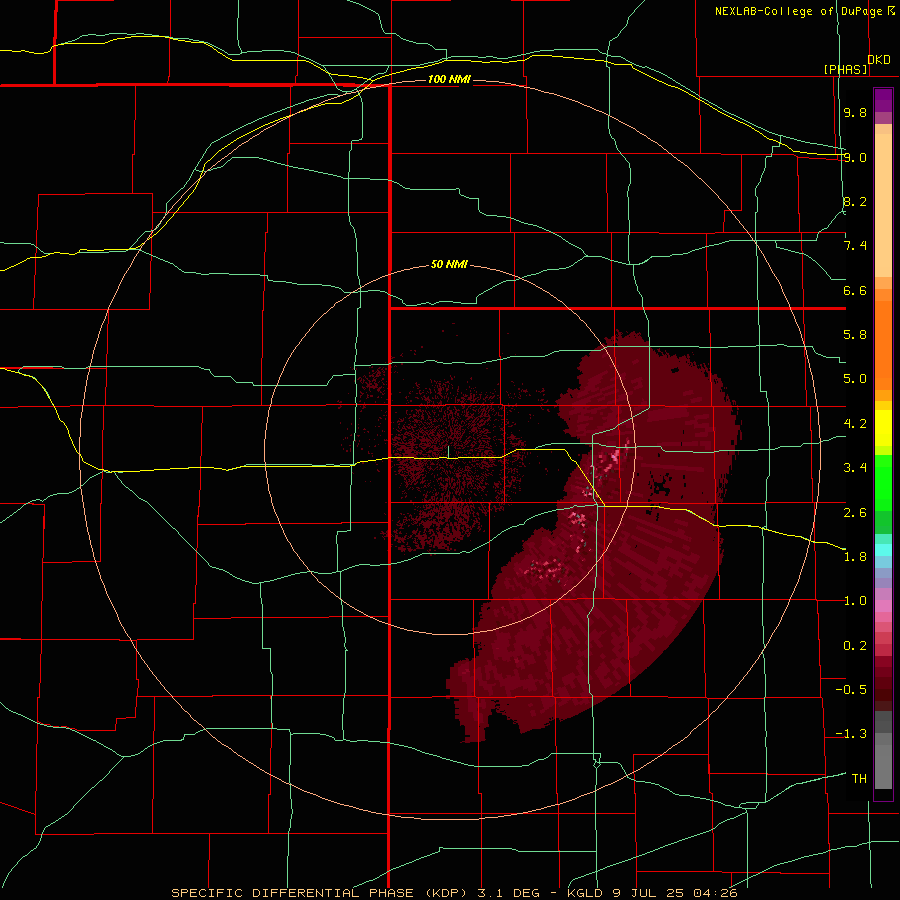Viewport: 900px width, 900px height.
Task: Click the 9.0 color scale value
Action: 855,157
